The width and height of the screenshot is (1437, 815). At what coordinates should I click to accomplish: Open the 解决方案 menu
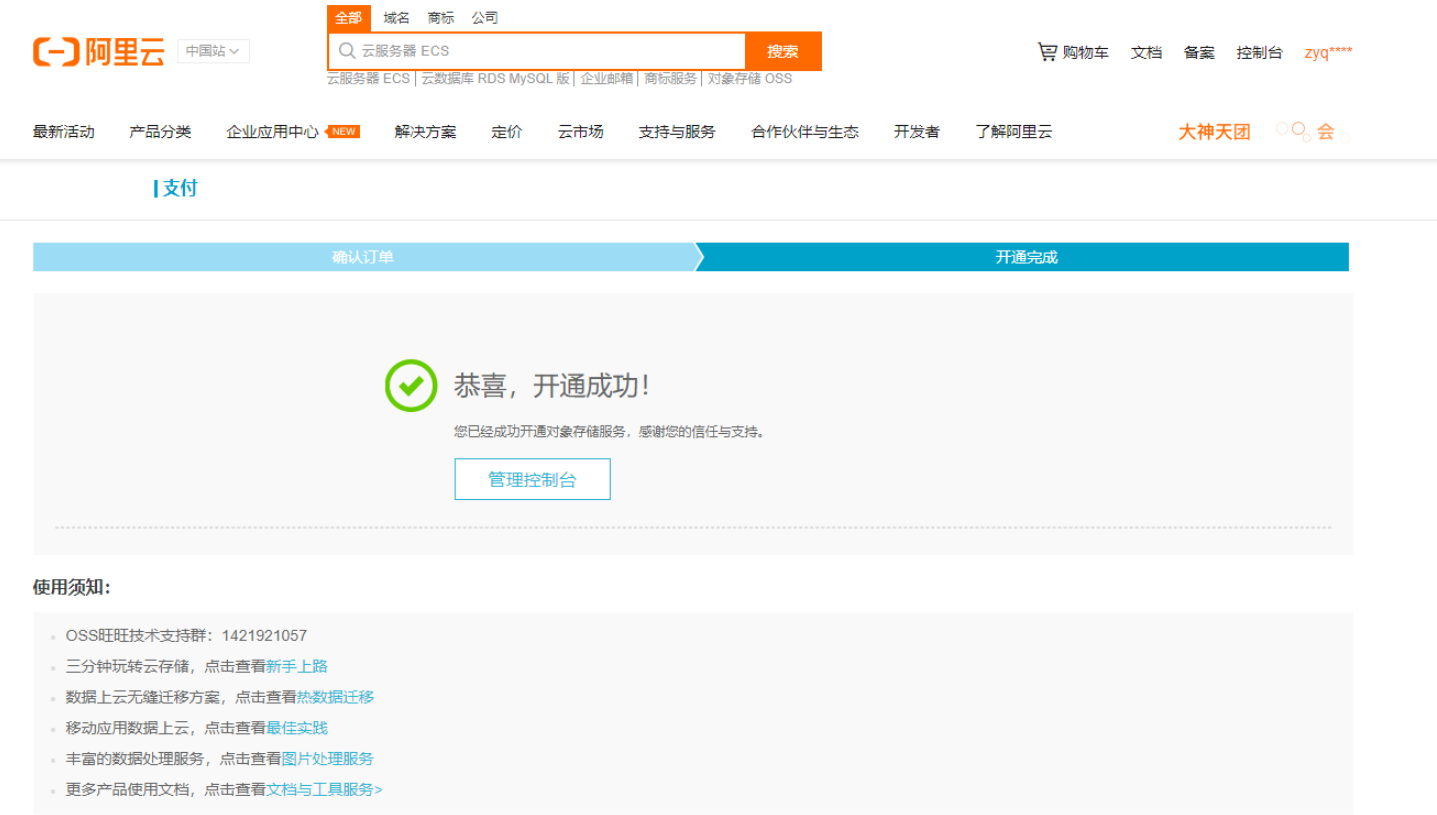point(425,131)
